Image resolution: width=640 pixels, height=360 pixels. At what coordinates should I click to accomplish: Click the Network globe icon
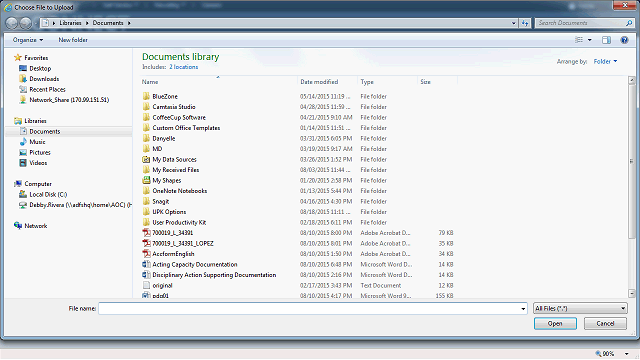pos(18,226)
